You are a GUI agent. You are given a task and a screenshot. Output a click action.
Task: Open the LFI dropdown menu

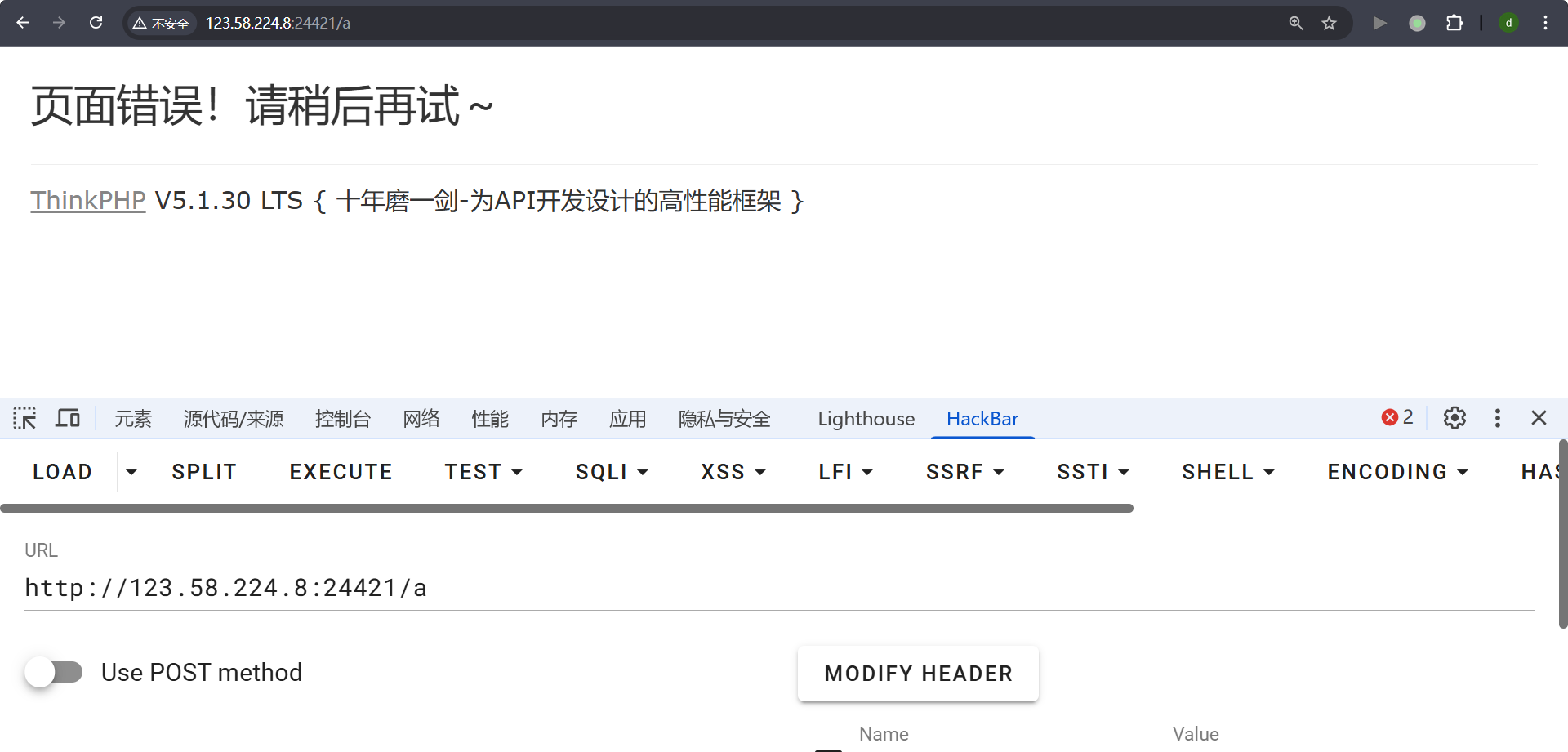click(x=846, y=472)
